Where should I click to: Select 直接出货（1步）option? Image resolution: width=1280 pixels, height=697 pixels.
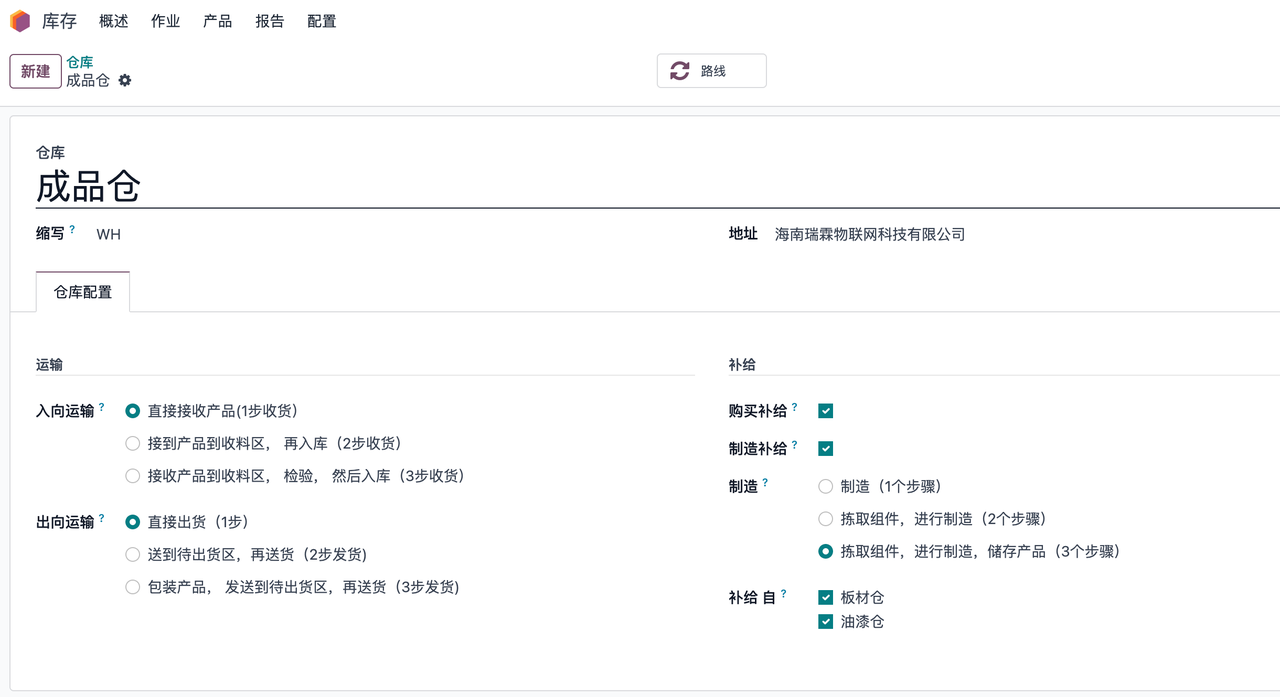pos(133,522)
